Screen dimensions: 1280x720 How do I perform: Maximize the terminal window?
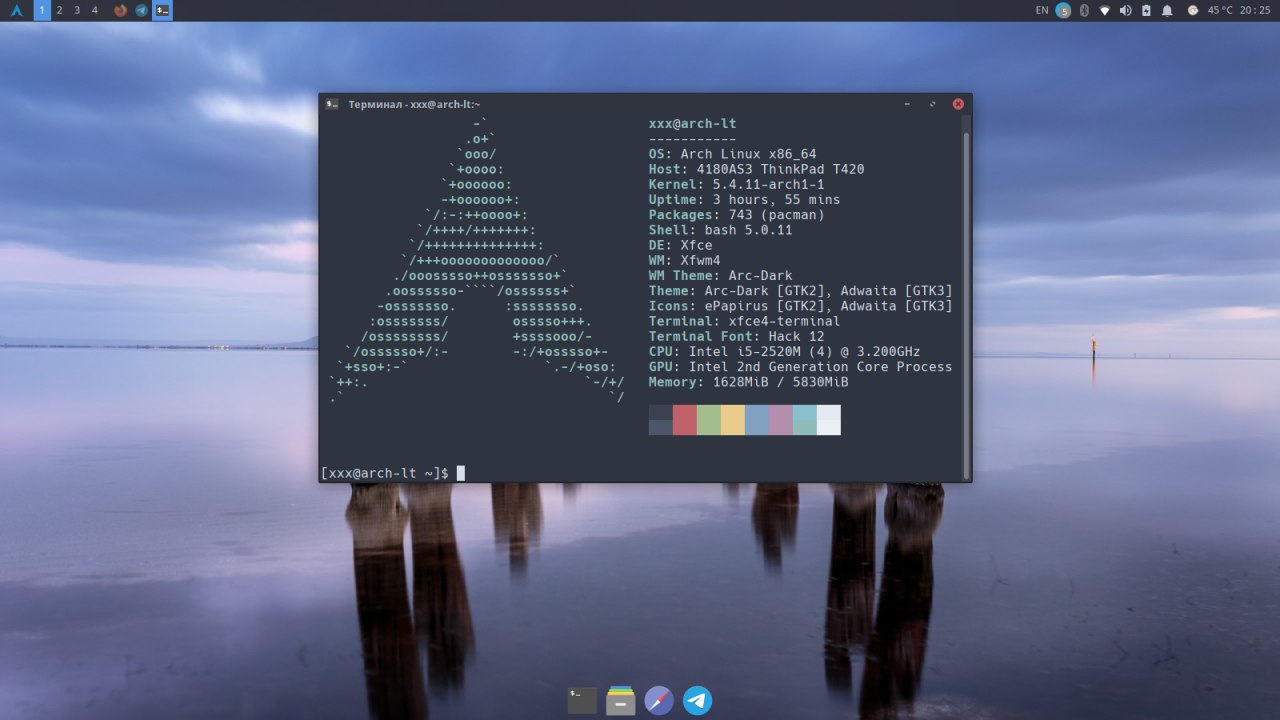(933, 104)
